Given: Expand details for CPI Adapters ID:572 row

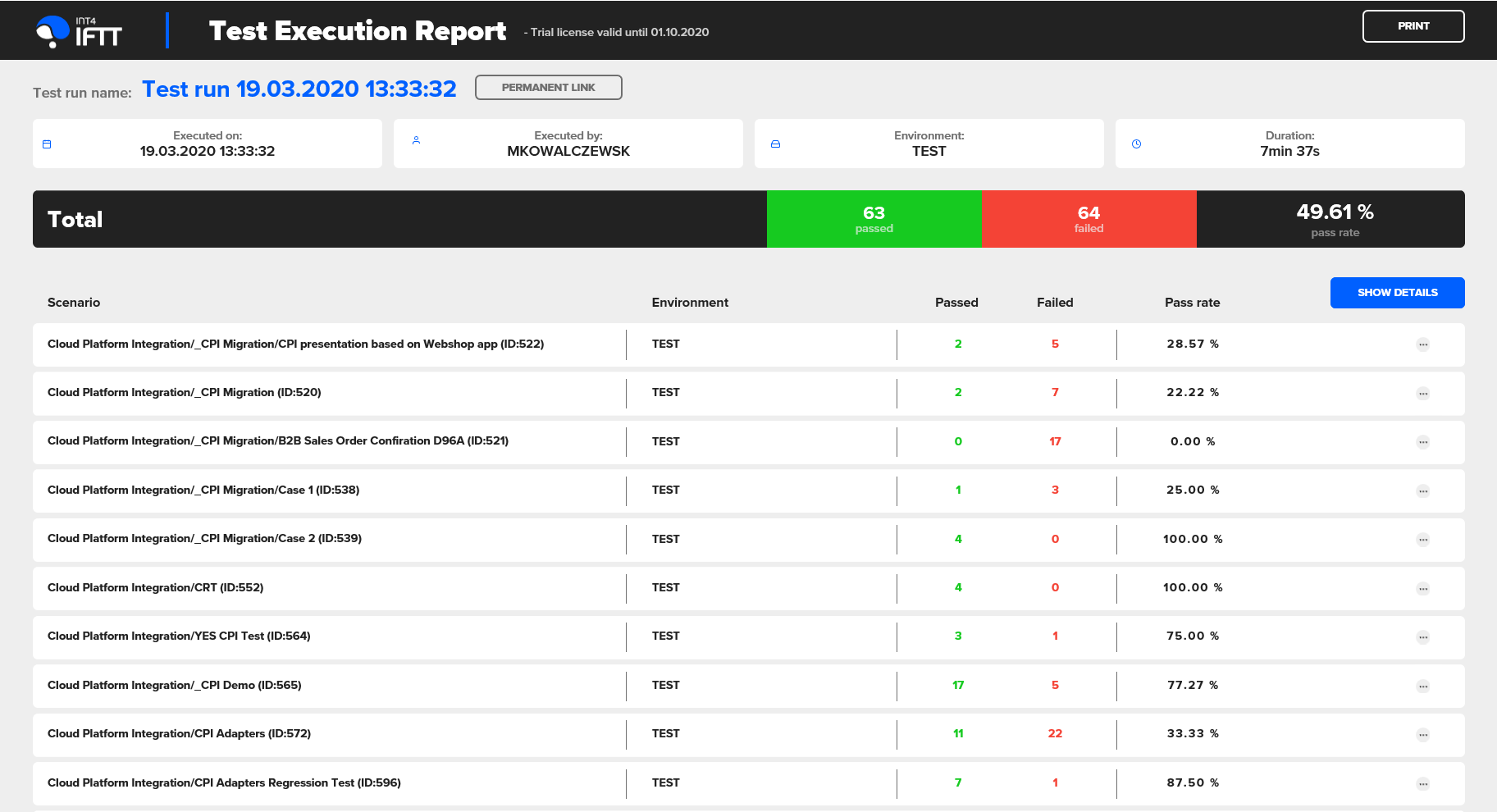Looking at the screenshot, I should tap(1422, 735).
